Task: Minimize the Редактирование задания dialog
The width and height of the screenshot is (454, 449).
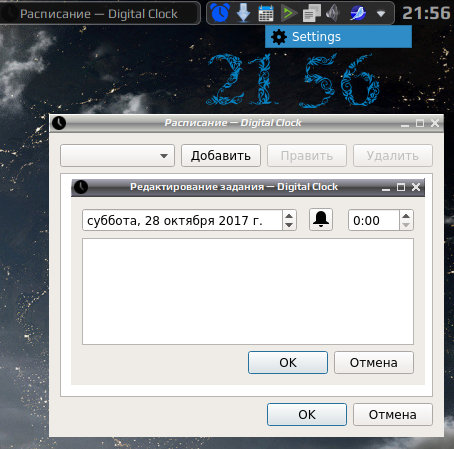Action: 386,188
